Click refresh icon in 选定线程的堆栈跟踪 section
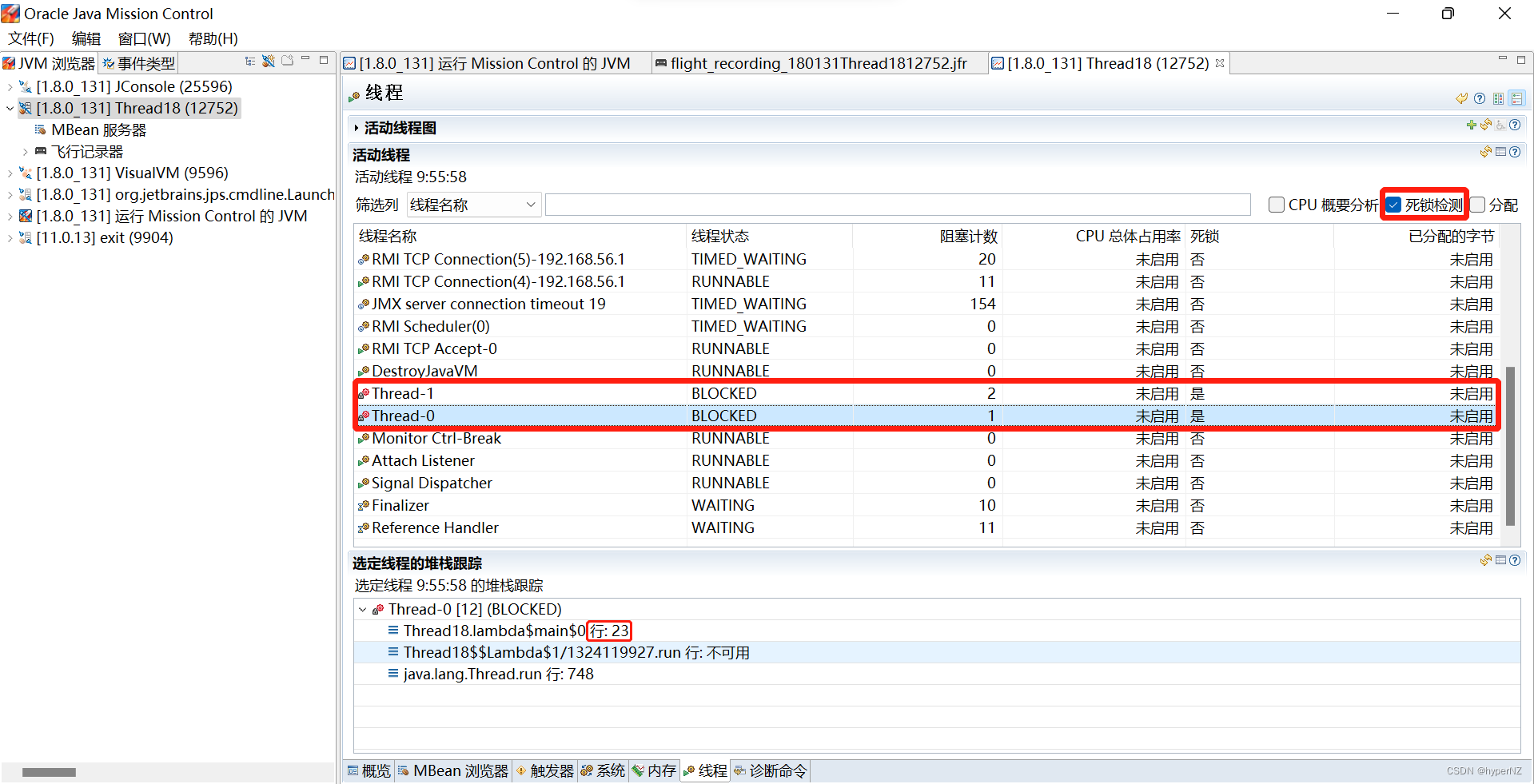The width and height of the screenshot is (1534, 784). click(x=1486, y=560)
